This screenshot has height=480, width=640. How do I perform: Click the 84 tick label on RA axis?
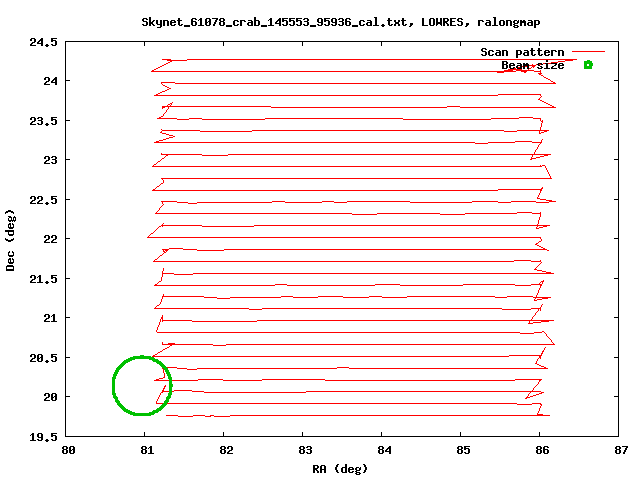coord(383,451)
